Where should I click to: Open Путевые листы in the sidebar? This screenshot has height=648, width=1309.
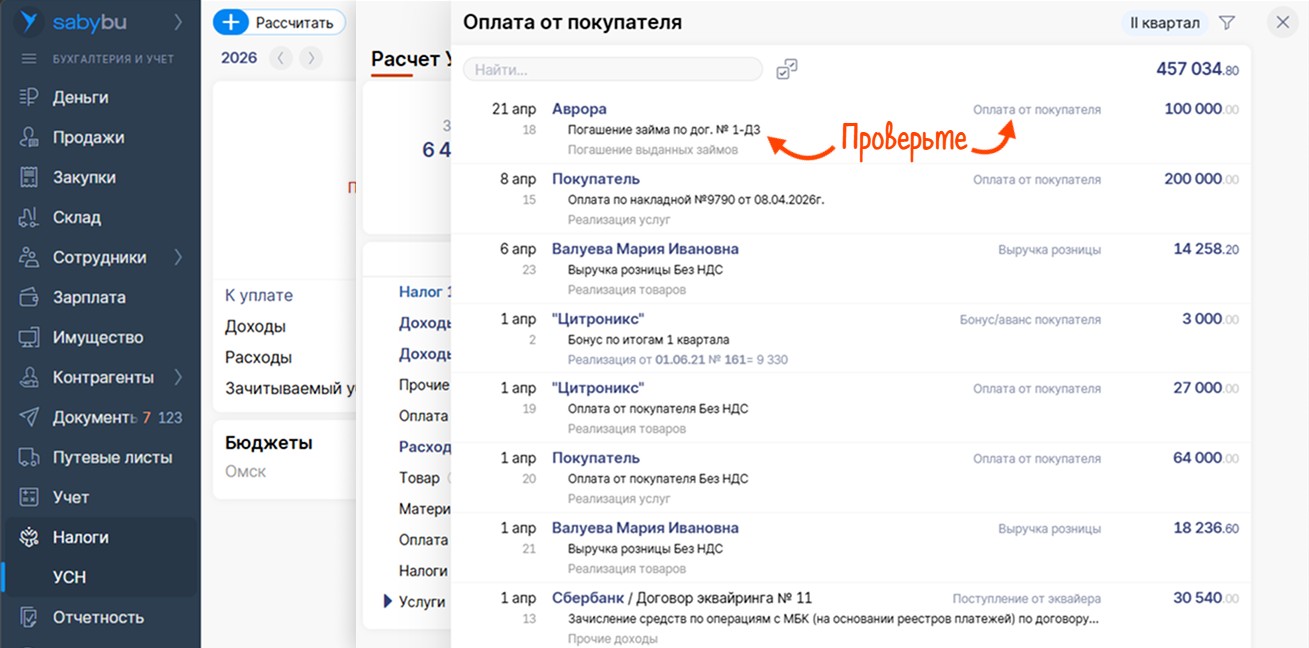112,457
